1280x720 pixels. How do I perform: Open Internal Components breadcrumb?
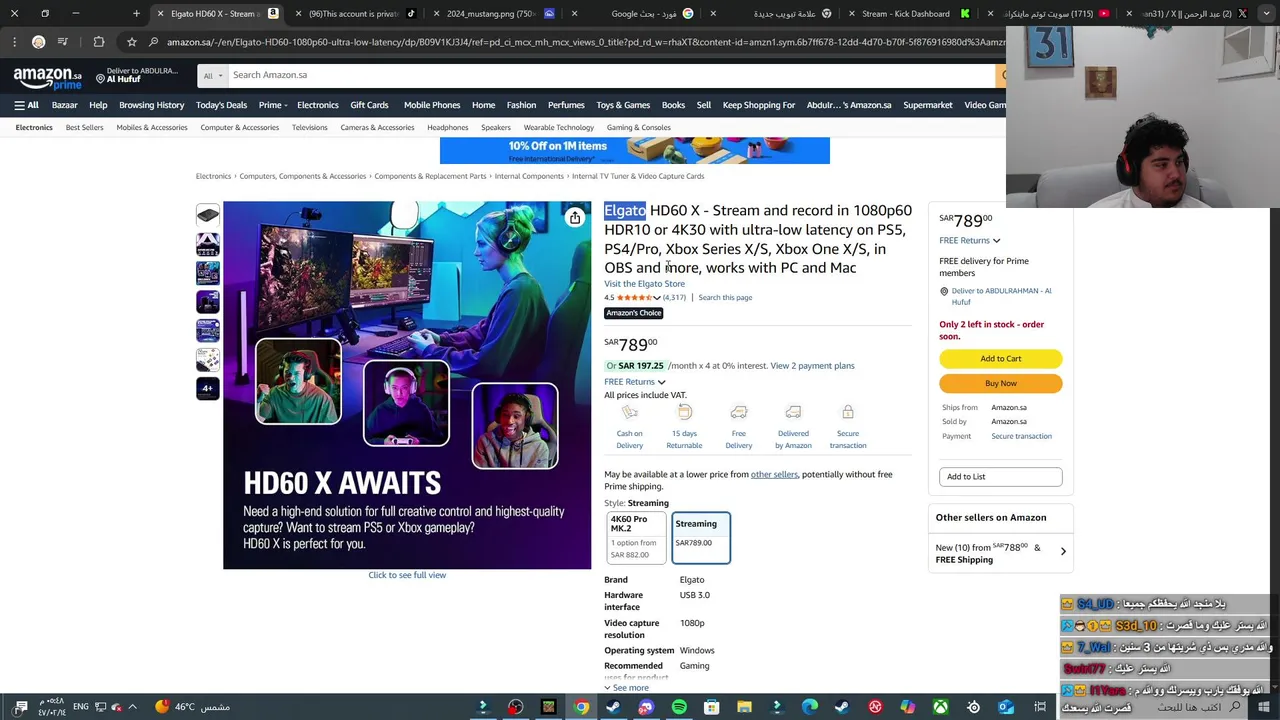coord(529,176)
